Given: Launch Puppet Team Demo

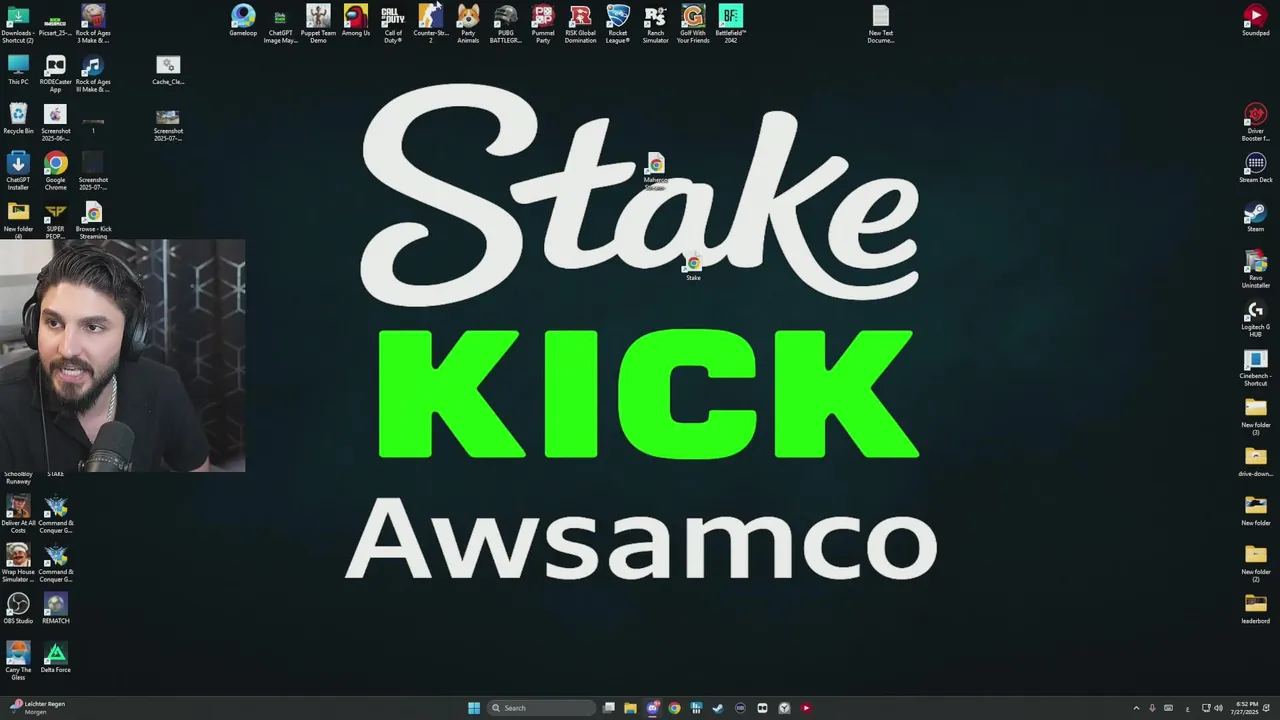Looking at the screenshot, I should coord(318,24).
